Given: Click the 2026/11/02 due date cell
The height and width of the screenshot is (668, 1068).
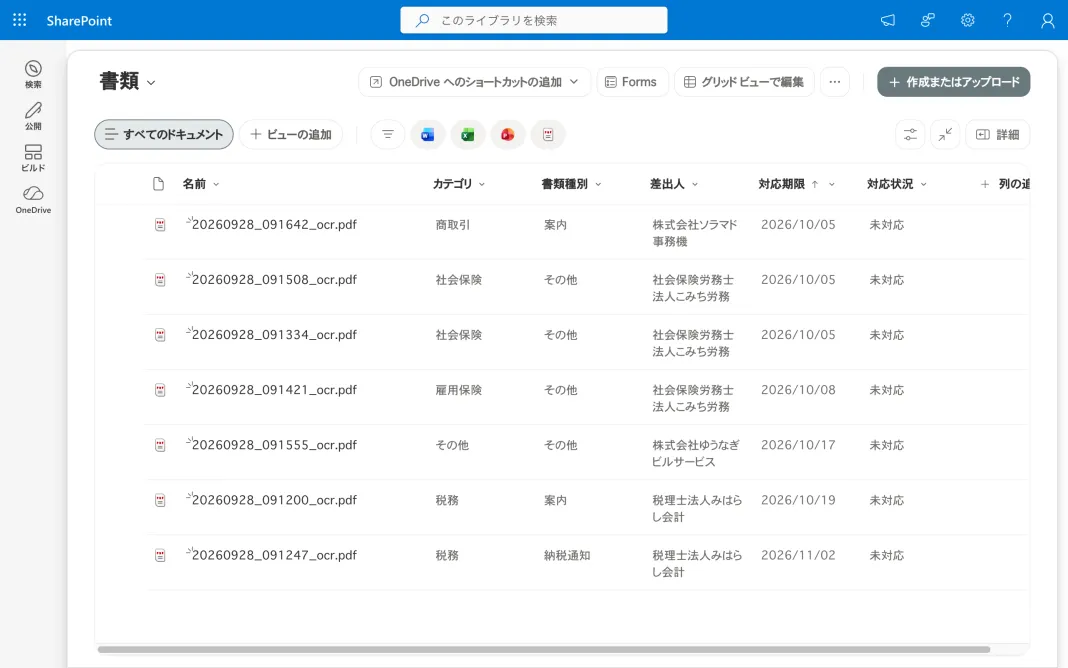Looking at the screenshot, I should point(798,556).
